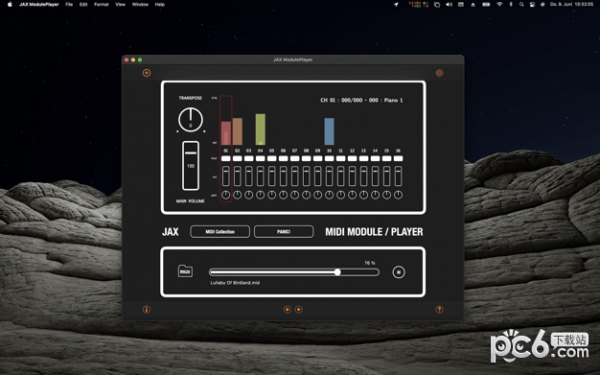The image size is (600, 375).
Task: Start playback with the orange play icon
Action: tap(287, 310)
